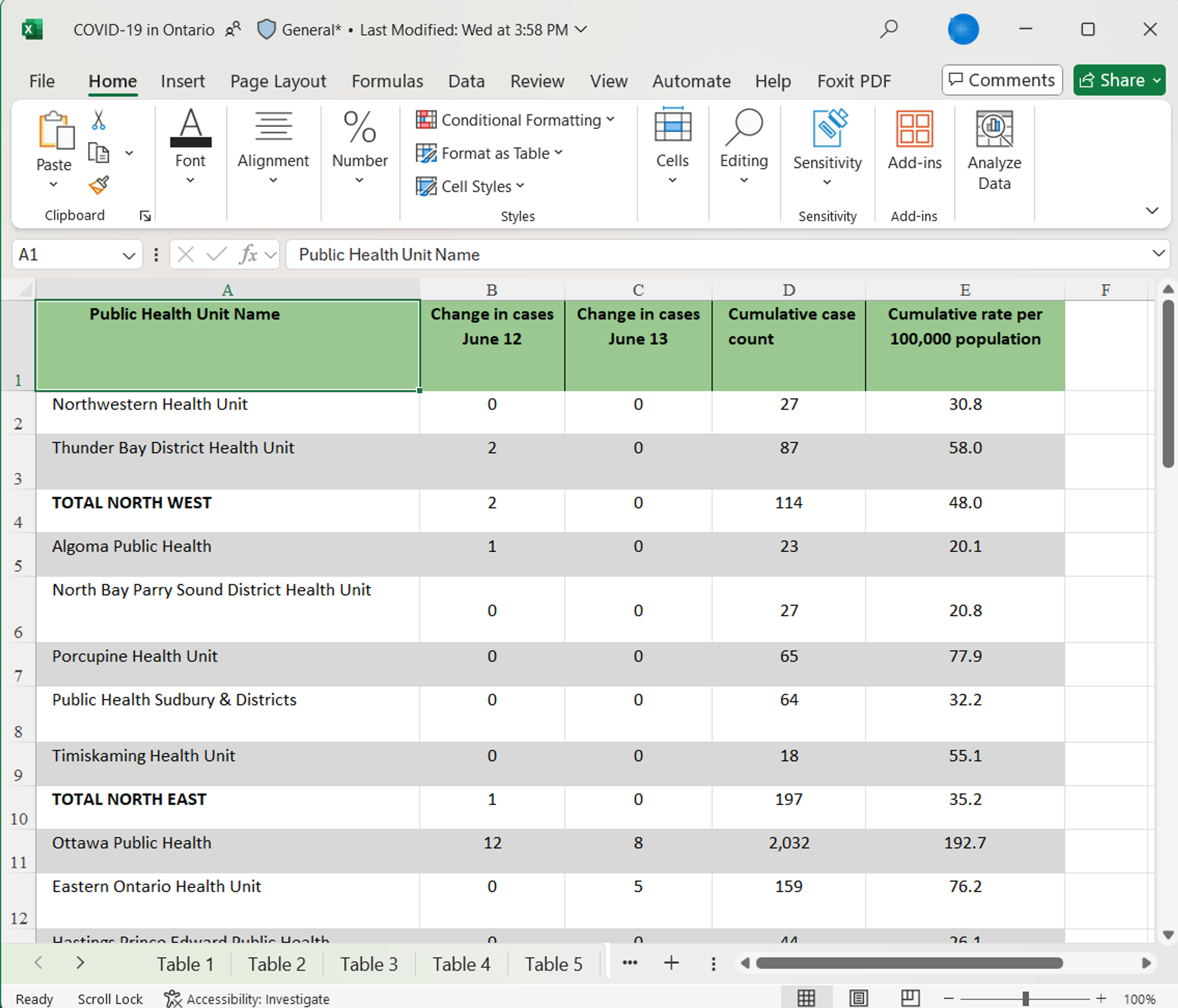Open the Add-ins icon
The image size is (1178, 1008).
[914, 130]
